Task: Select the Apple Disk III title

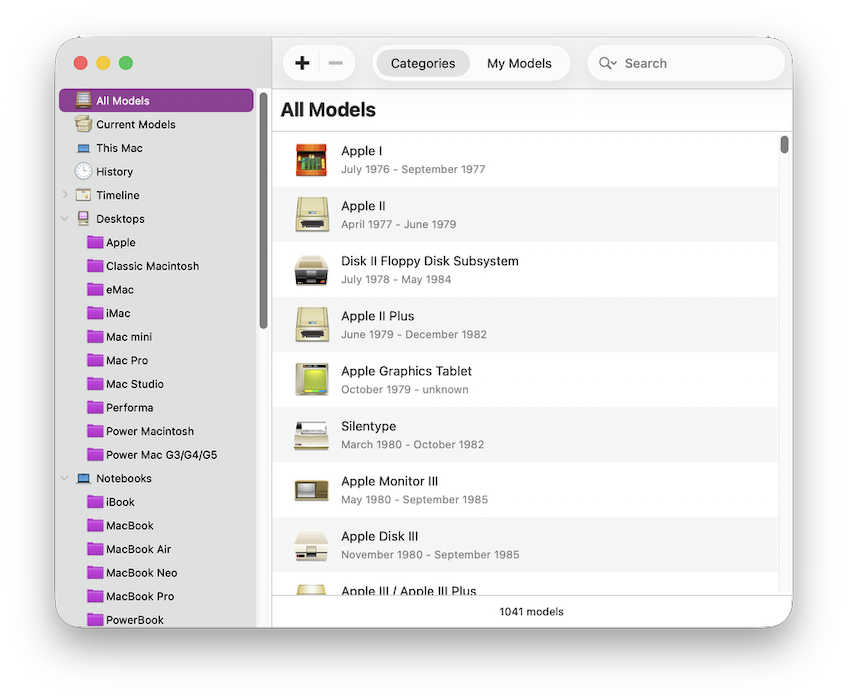Action: point(380,537)
